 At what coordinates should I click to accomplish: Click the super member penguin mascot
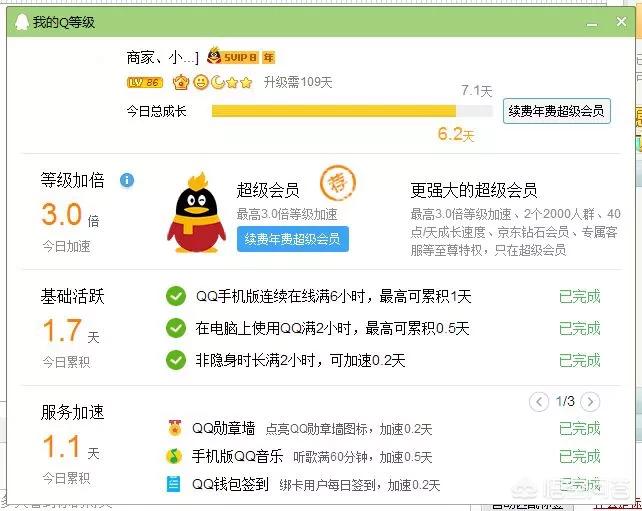coord(197,213)
